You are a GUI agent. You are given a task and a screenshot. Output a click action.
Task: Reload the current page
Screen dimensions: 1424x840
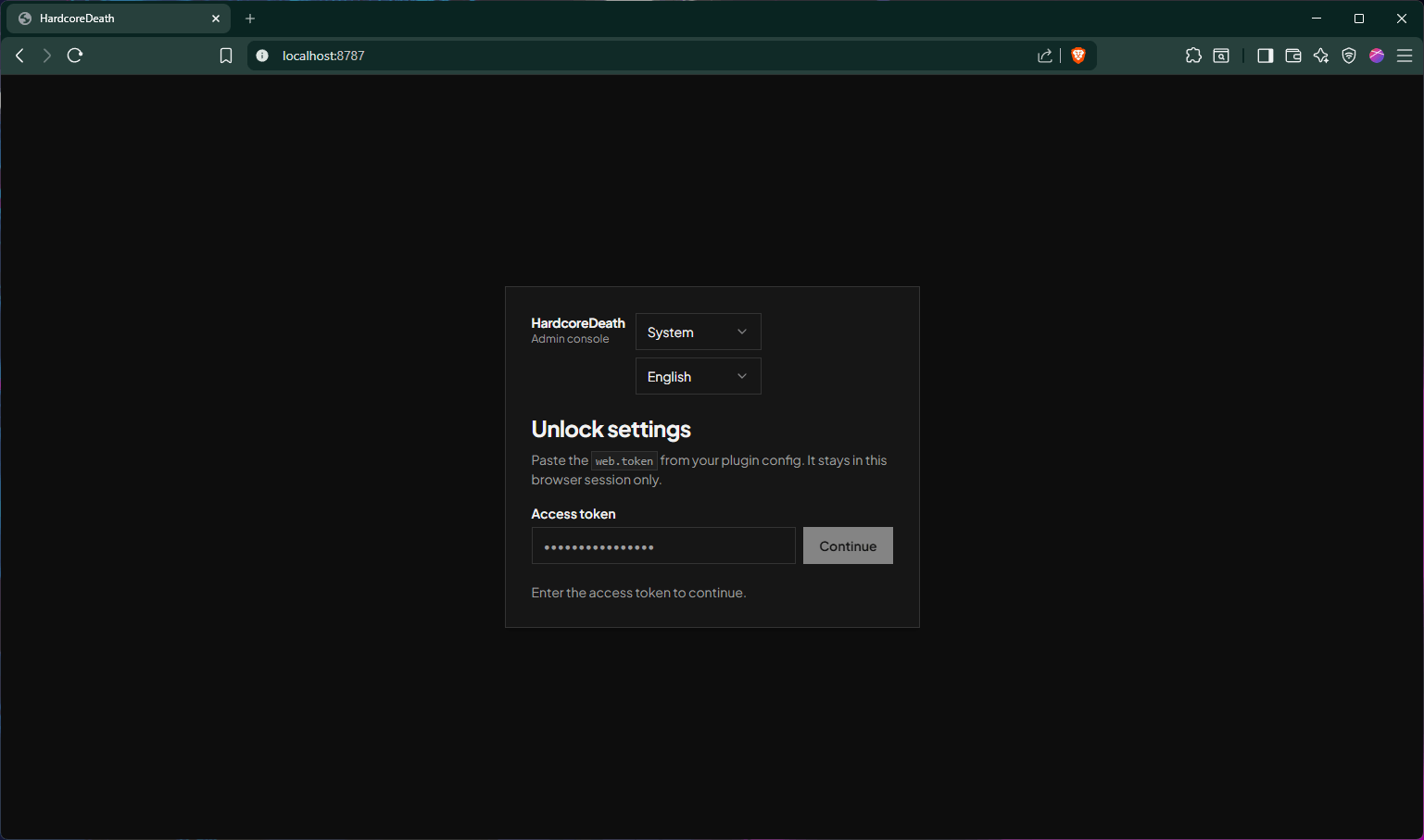coord(75,56)
